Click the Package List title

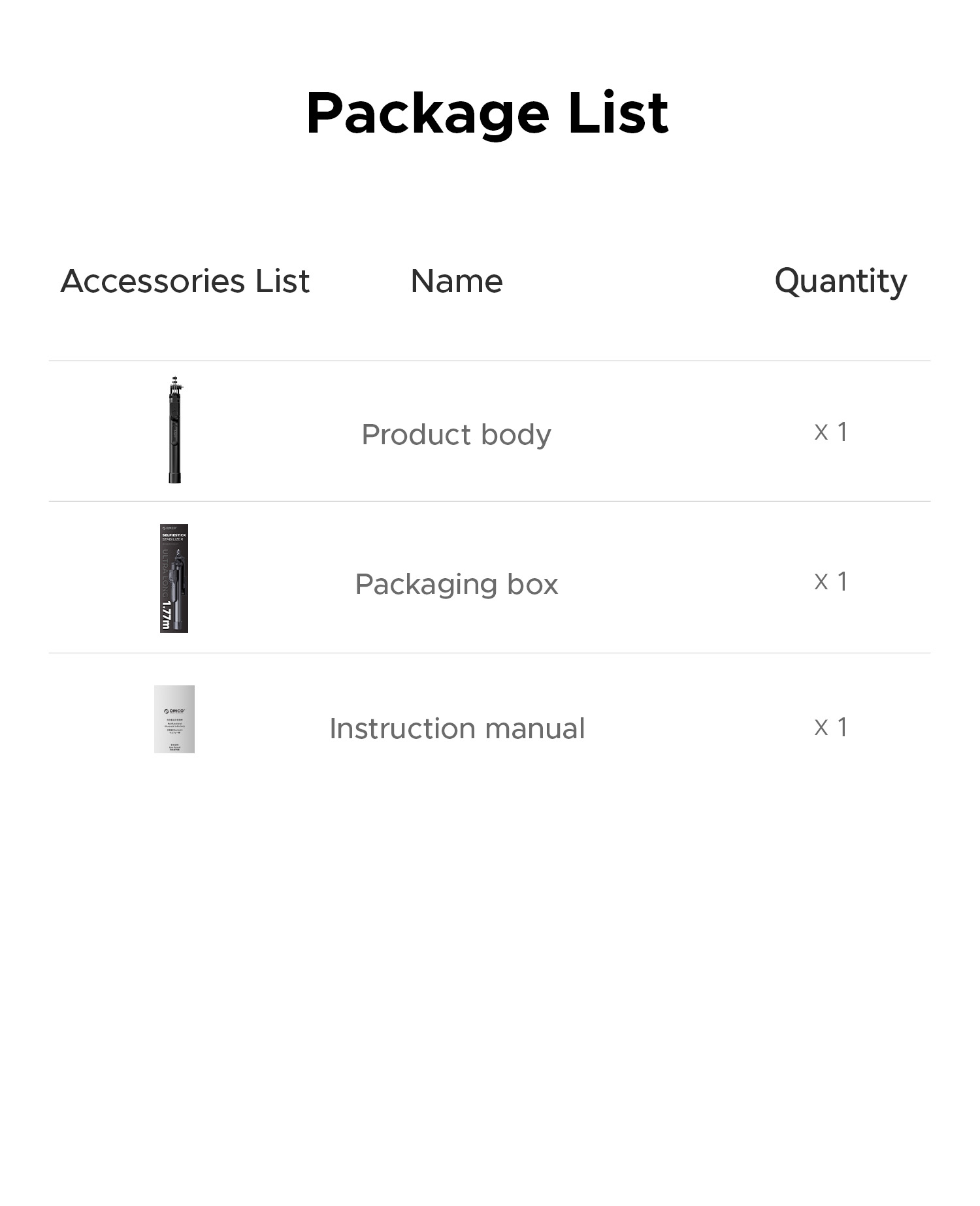(487, 113)
